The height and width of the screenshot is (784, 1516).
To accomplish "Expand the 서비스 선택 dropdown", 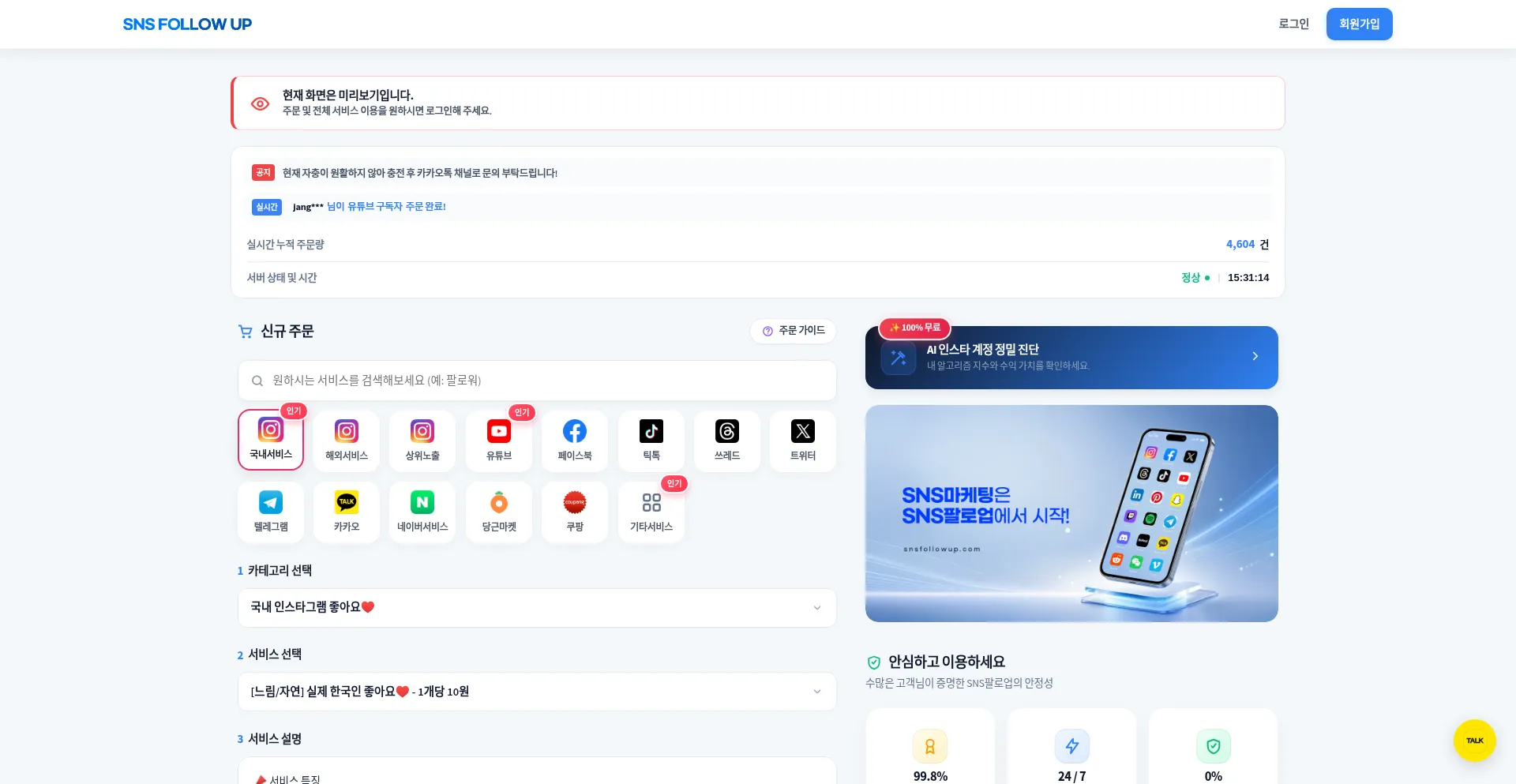I will (x=537, y=692).
